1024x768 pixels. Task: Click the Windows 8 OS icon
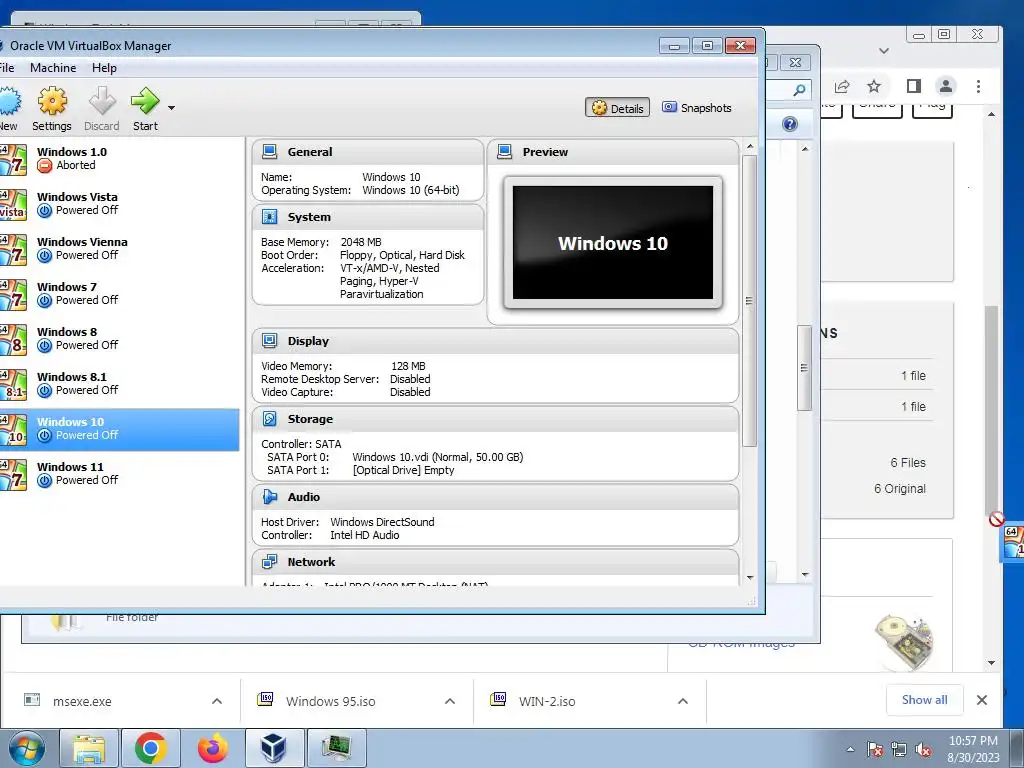tap(13, 340)
